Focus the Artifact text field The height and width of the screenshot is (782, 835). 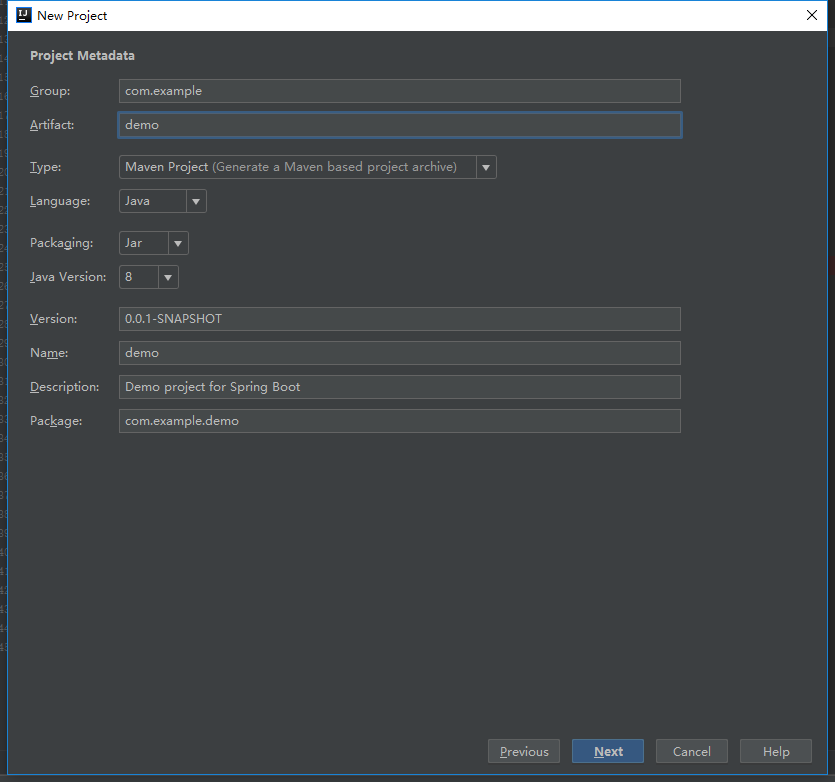(399, 125)
